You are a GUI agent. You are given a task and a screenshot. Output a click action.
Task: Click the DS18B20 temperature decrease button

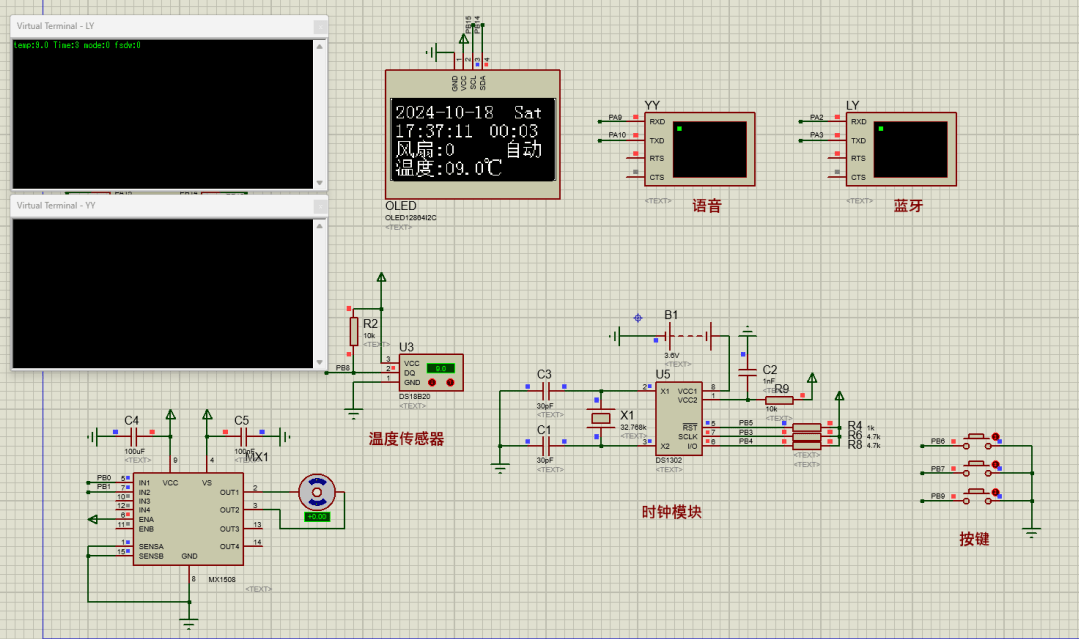[x=430, y=383]
